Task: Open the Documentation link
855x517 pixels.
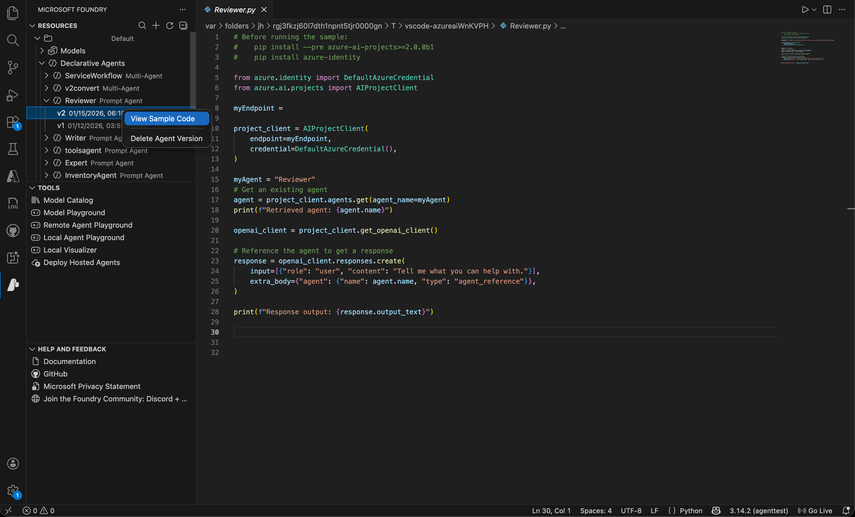Action: 69,362
